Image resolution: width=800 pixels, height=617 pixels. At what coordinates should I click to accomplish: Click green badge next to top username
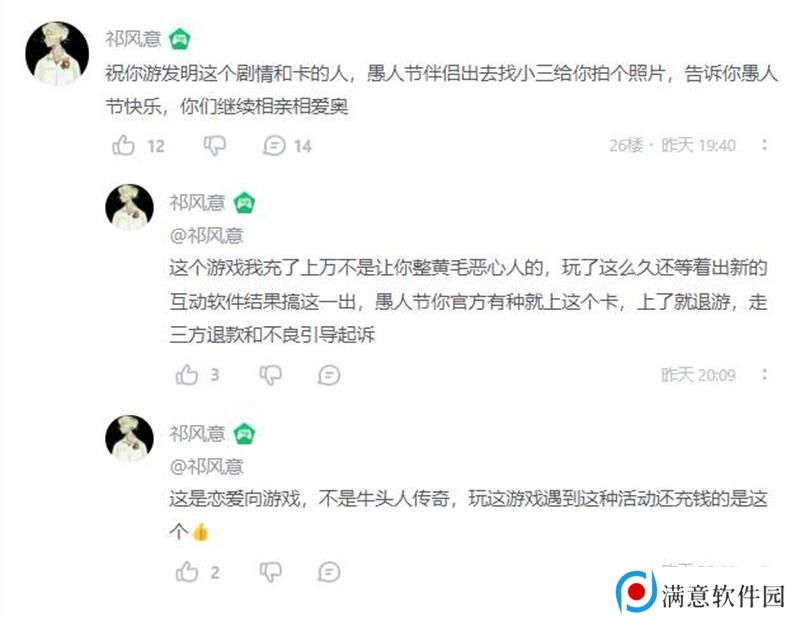coord(180,39)
